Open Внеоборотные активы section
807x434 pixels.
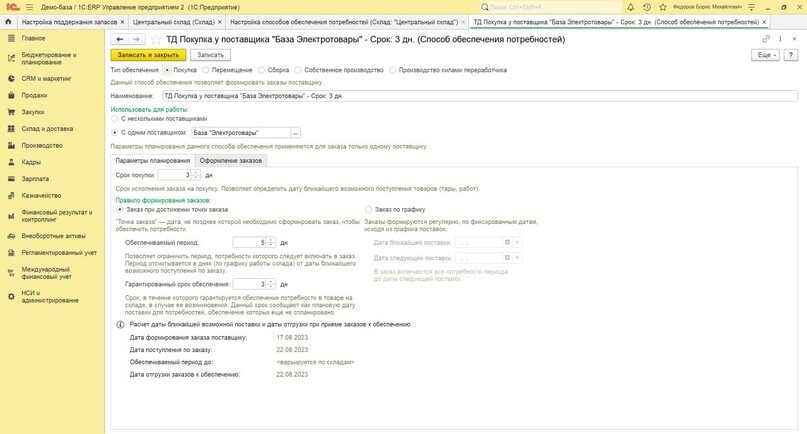[x=54, y=236]
